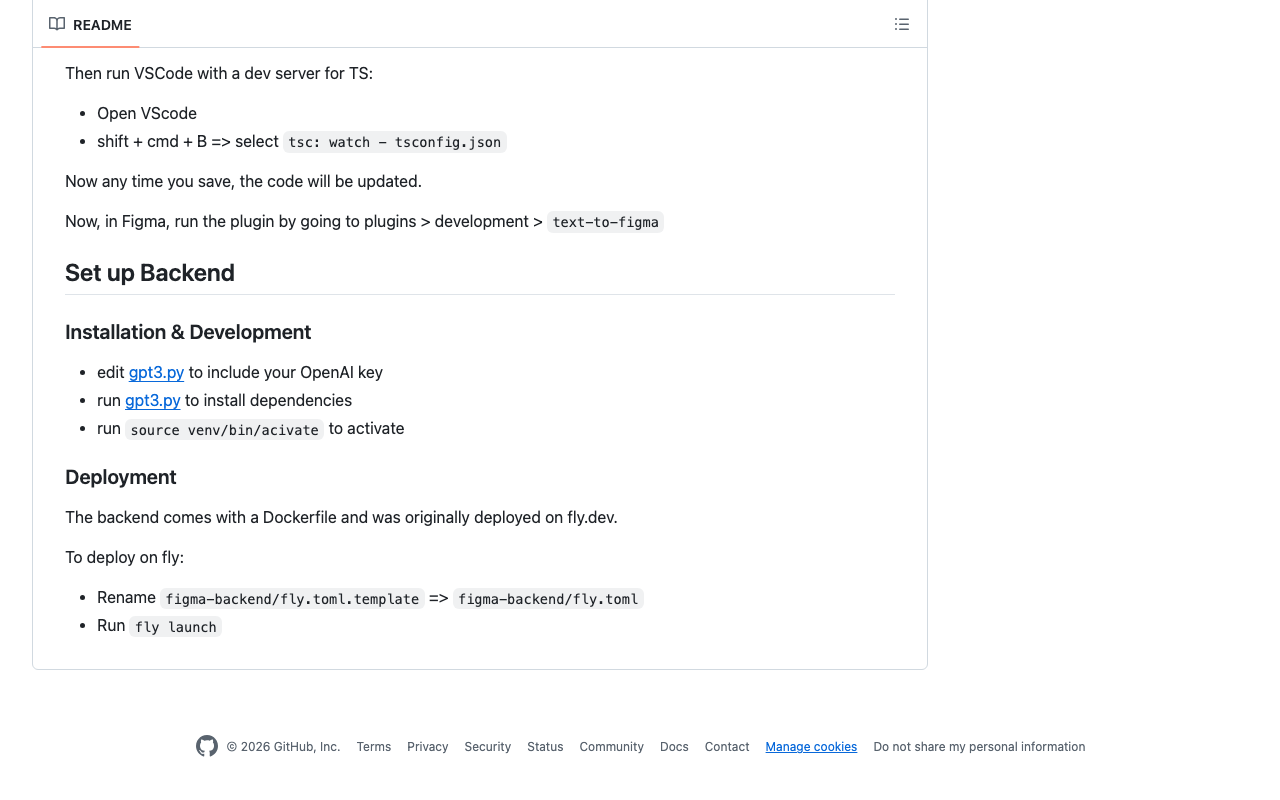The width and height of the screenshot is (1280, 800).
Task: Click the Set up Backend heading
Action: 150,273
